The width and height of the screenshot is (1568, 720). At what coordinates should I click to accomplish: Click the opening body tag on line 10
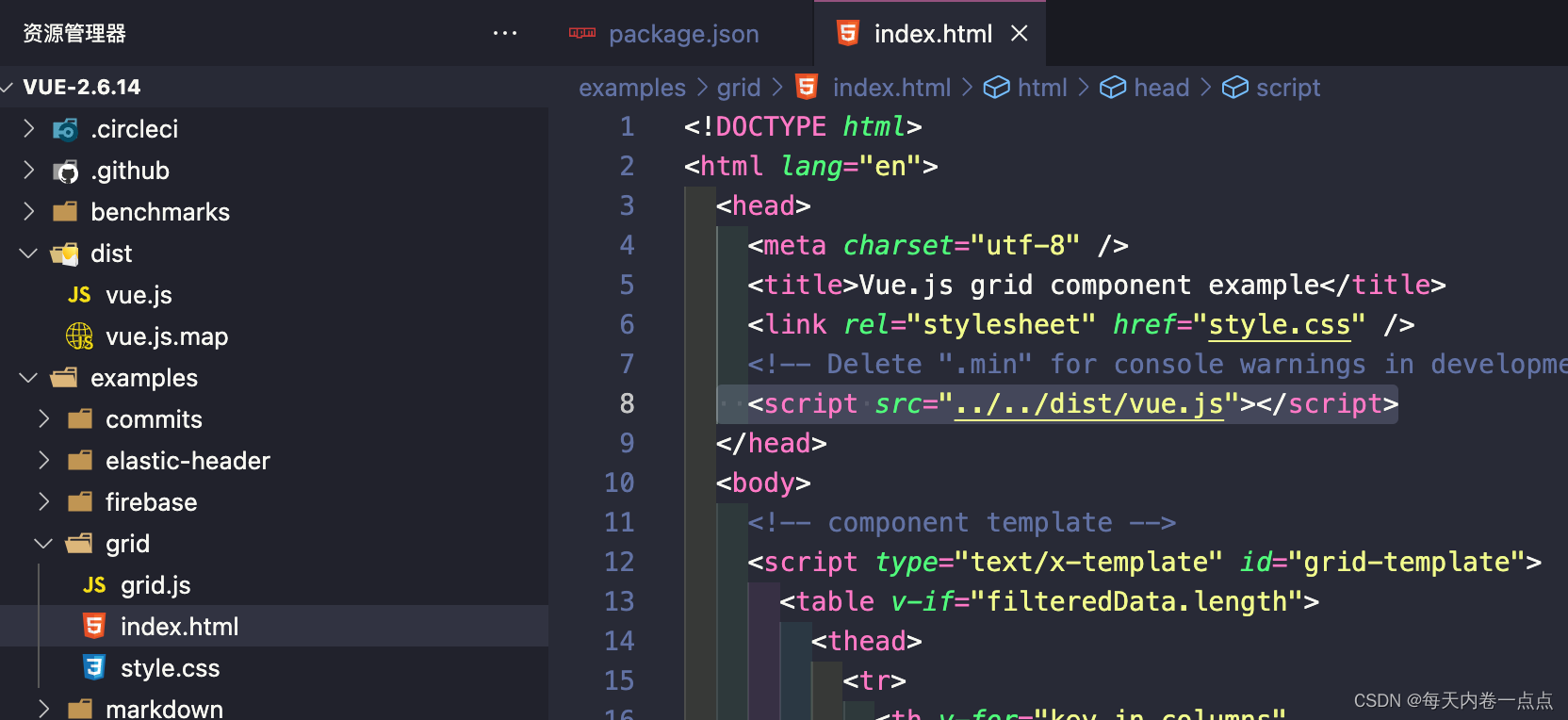[763, 483]
